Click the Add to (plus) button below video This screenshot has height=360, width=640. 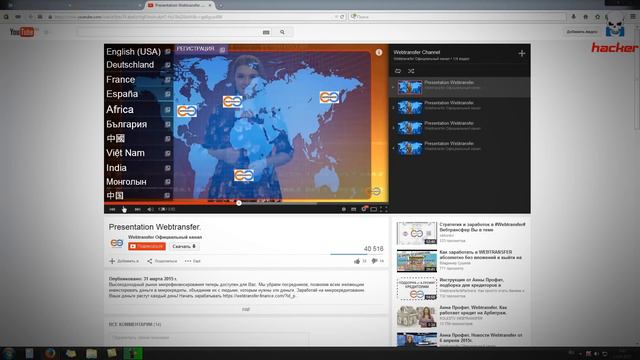point(124,261)
